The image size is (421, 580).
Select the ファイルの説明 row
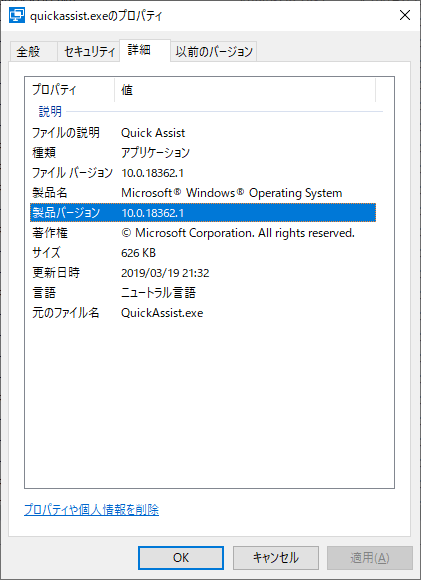(203, 133)
